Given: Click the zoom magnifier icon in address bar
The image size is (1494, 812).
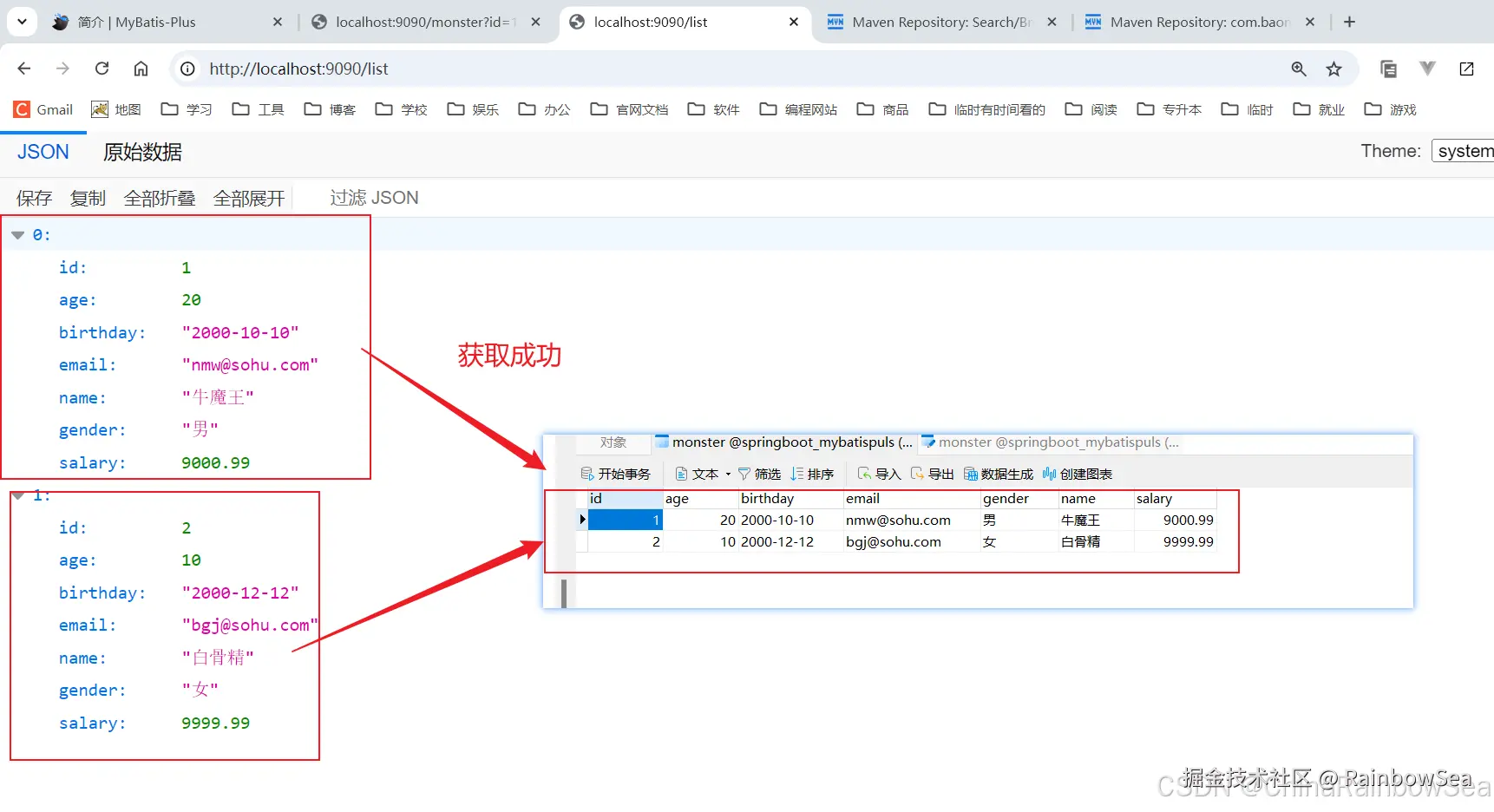Looking at the screenshot, I should 1299,69.
